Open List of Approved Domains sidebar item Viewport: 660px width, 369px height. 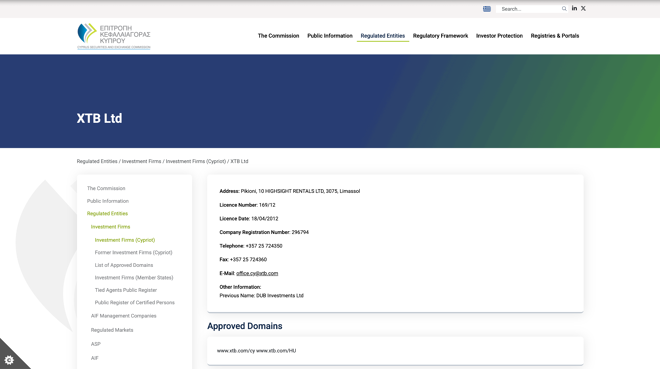click(124, 265)
